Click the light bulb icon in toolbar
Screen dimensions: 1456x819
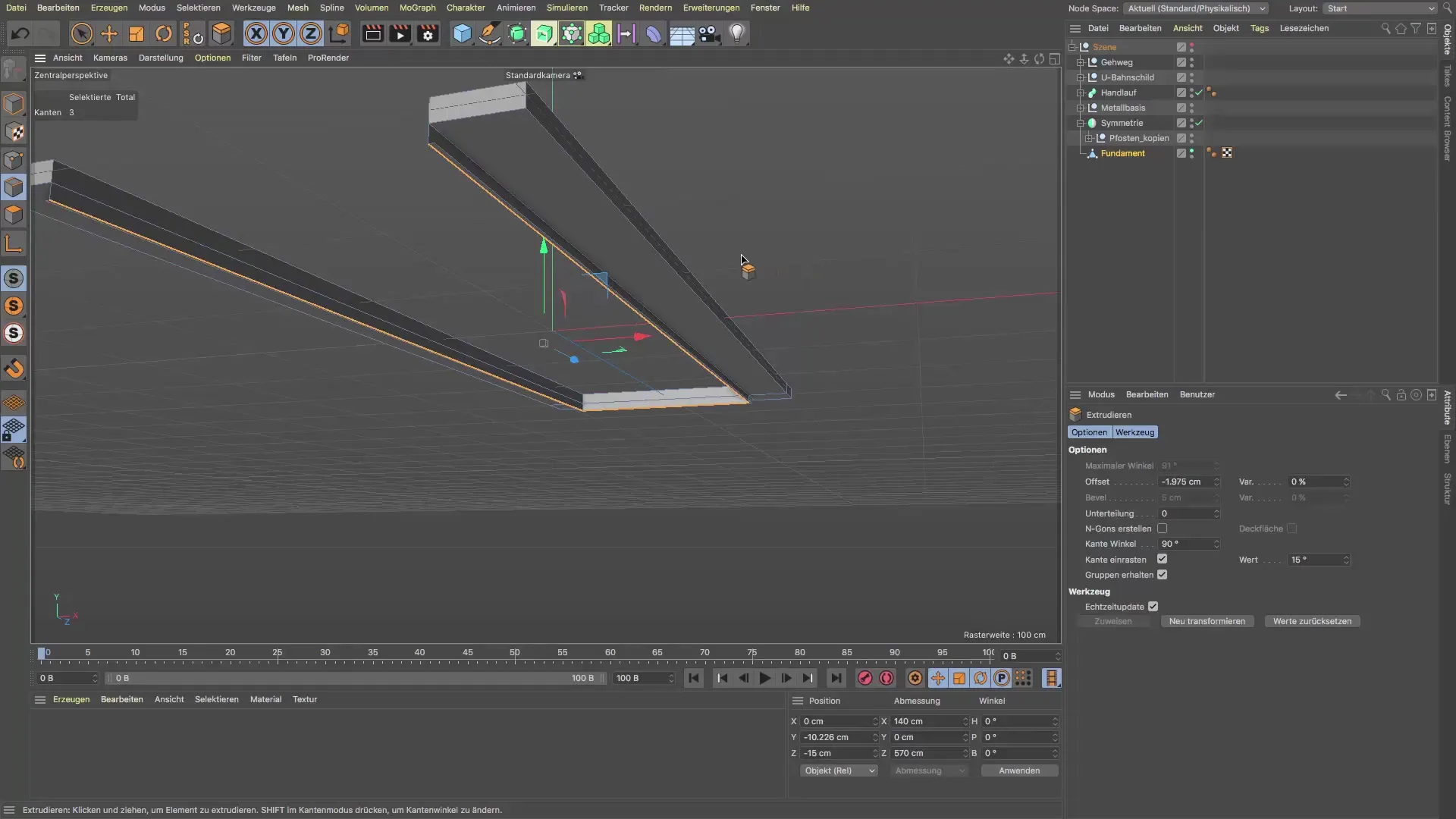737,33
